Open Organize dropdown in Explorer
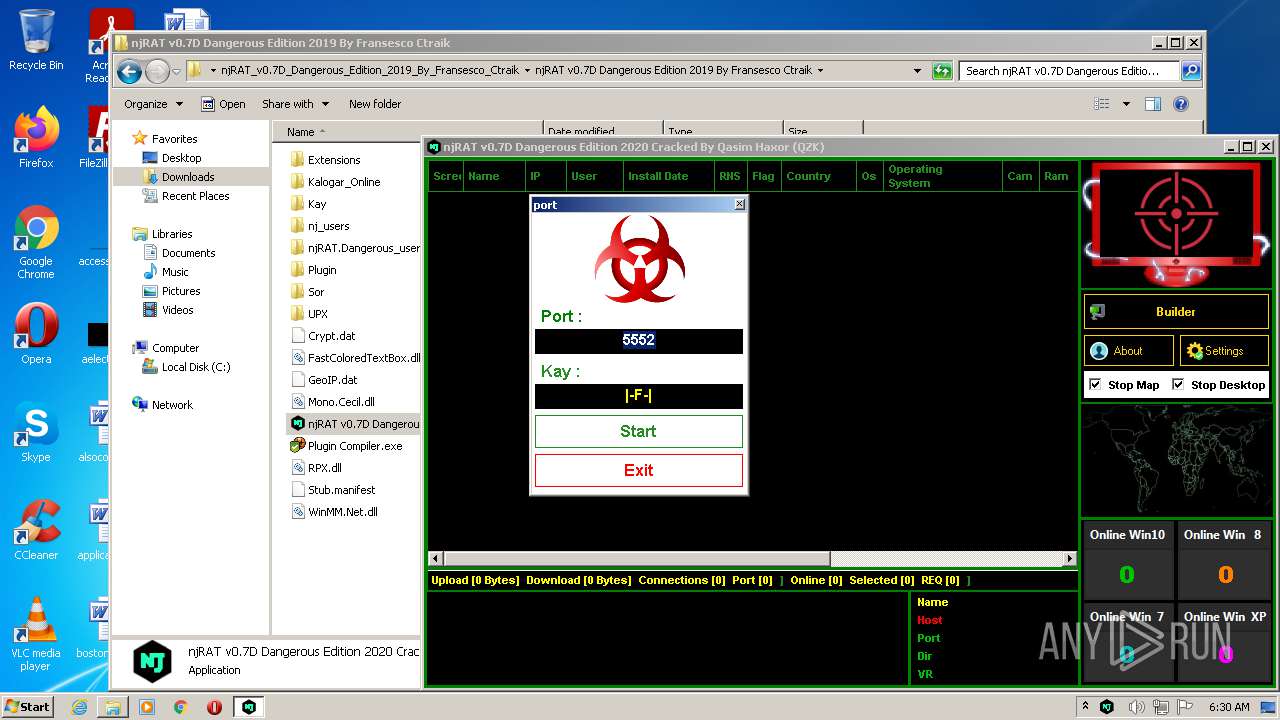Image resolution: width=1280 pixels, height=720 pixels. point(154,104)
